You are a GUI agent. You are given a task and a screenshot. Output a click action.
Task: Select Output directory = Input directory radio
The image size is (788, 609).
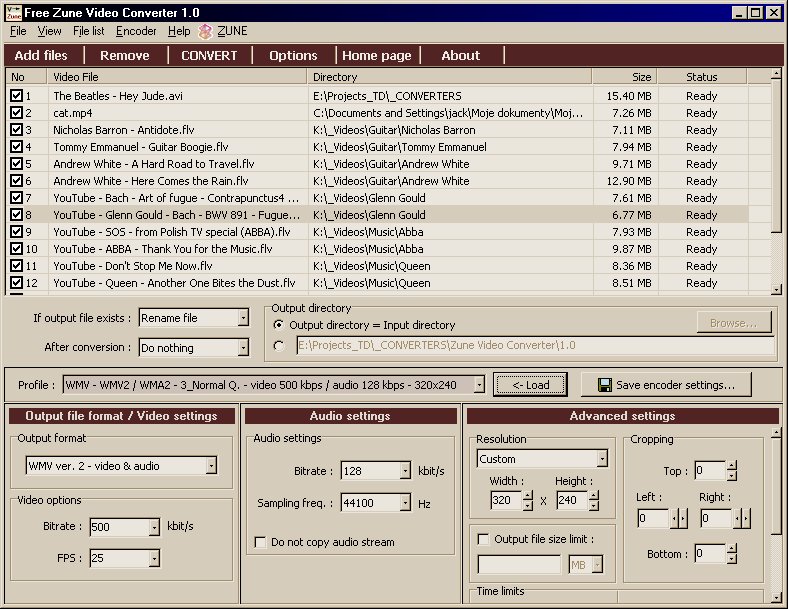(278, 325)
